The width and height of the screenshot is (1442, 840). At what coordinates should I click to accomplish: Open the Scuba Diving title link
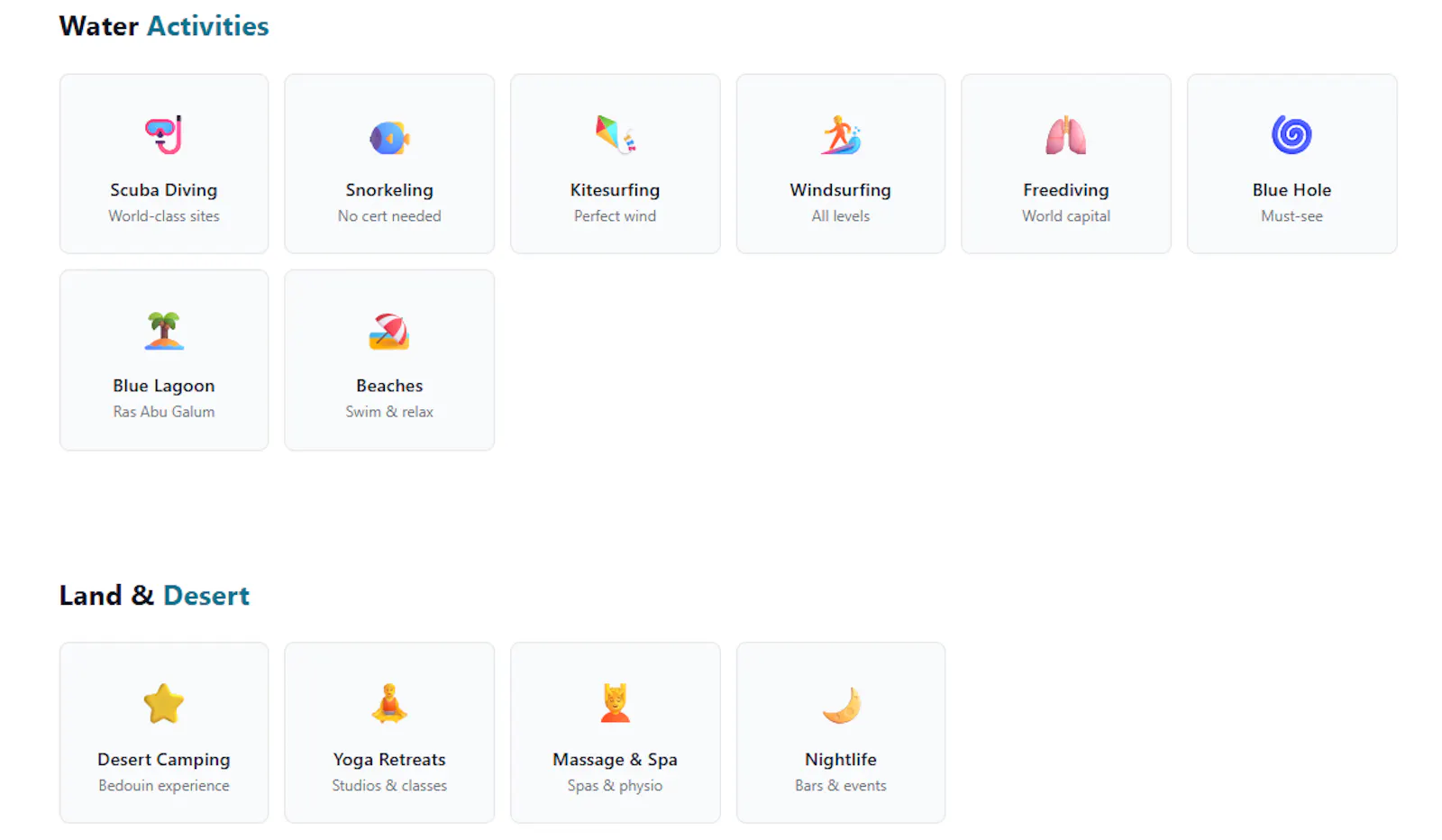click(164, 190)
